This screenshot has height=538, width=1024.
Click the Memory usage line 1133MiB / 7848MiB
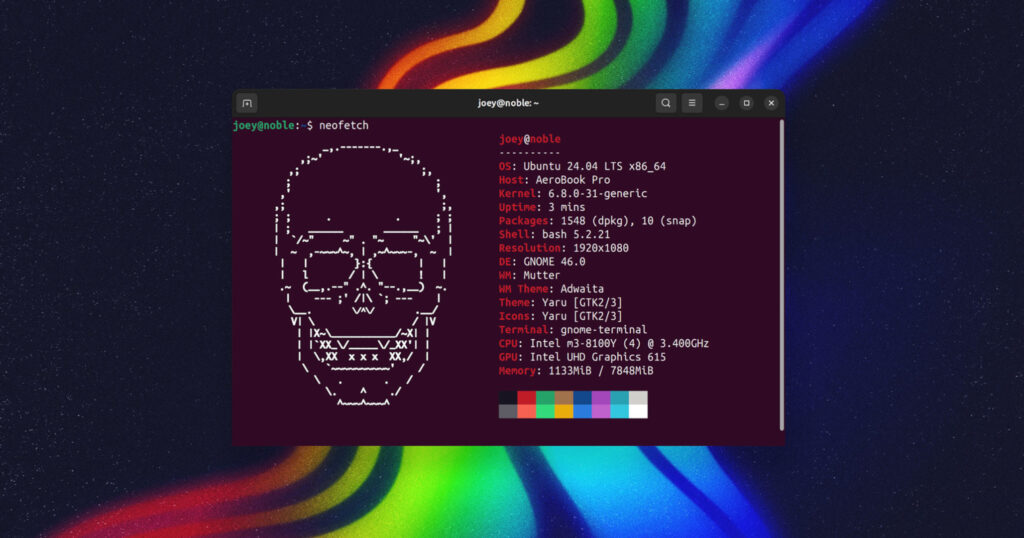click(576, 370)
